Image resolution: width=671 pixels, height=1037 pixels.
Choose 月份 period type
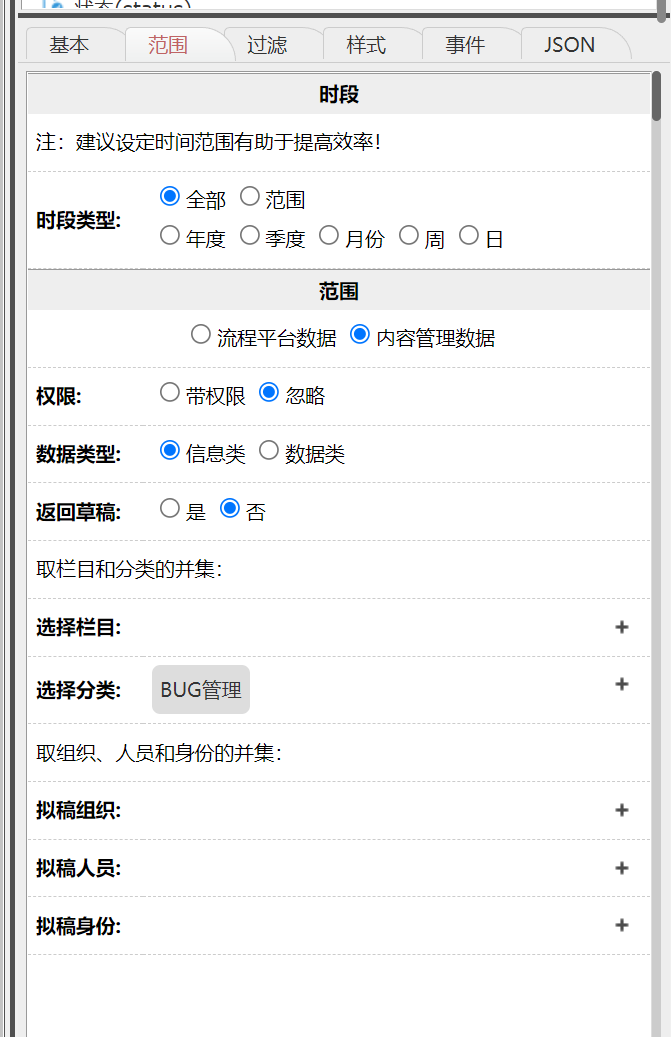(329, 236)
